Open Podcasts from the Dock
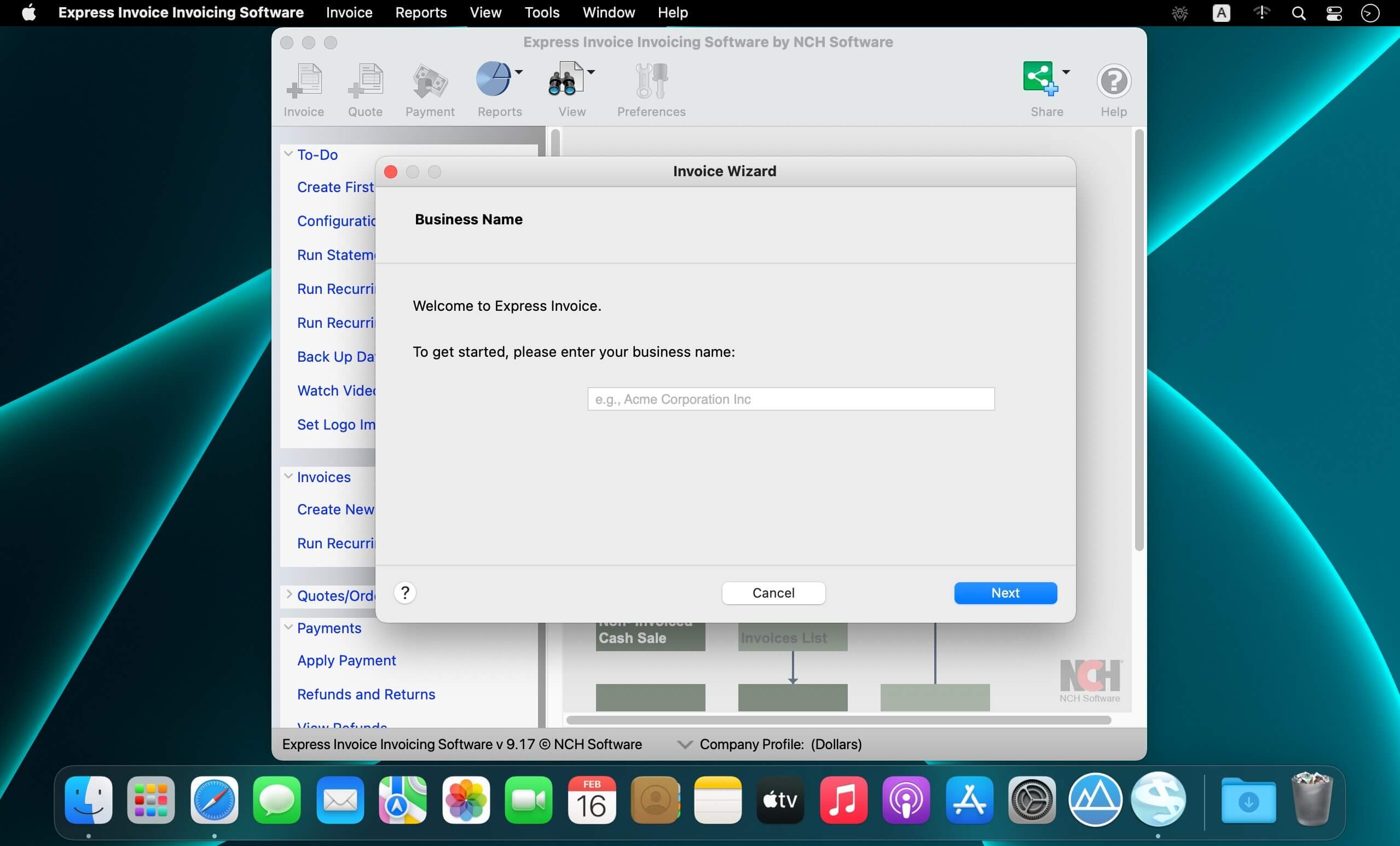1400x846 pixels. coord(906,799)
